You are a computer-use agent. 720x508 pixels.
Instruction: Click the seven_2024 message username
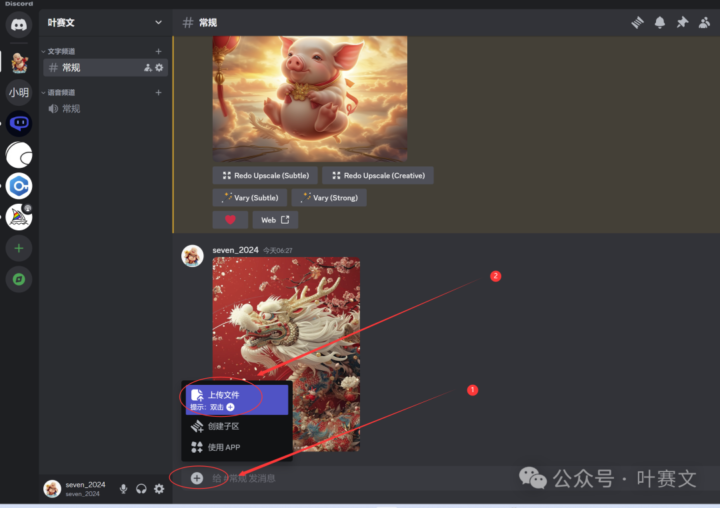(236, 250)
